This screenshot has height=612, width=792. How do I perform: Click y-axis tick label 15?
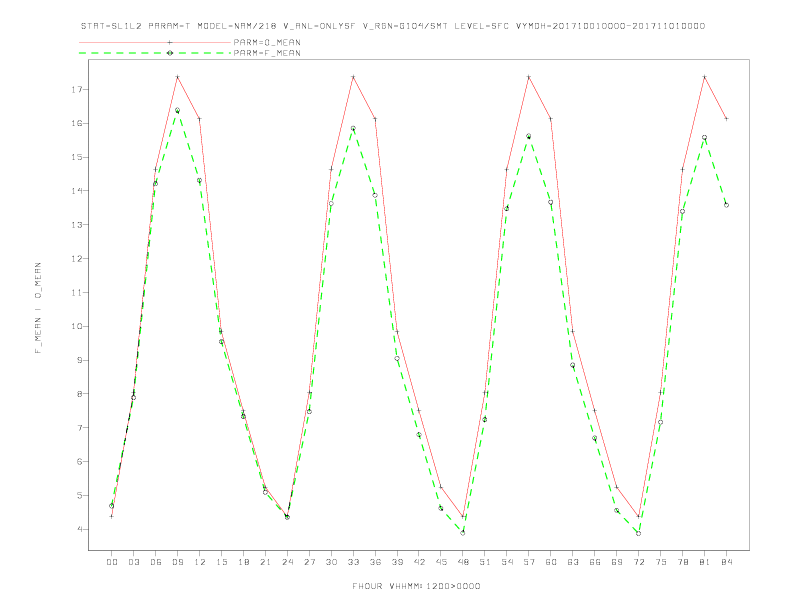(x=77, y=157)
